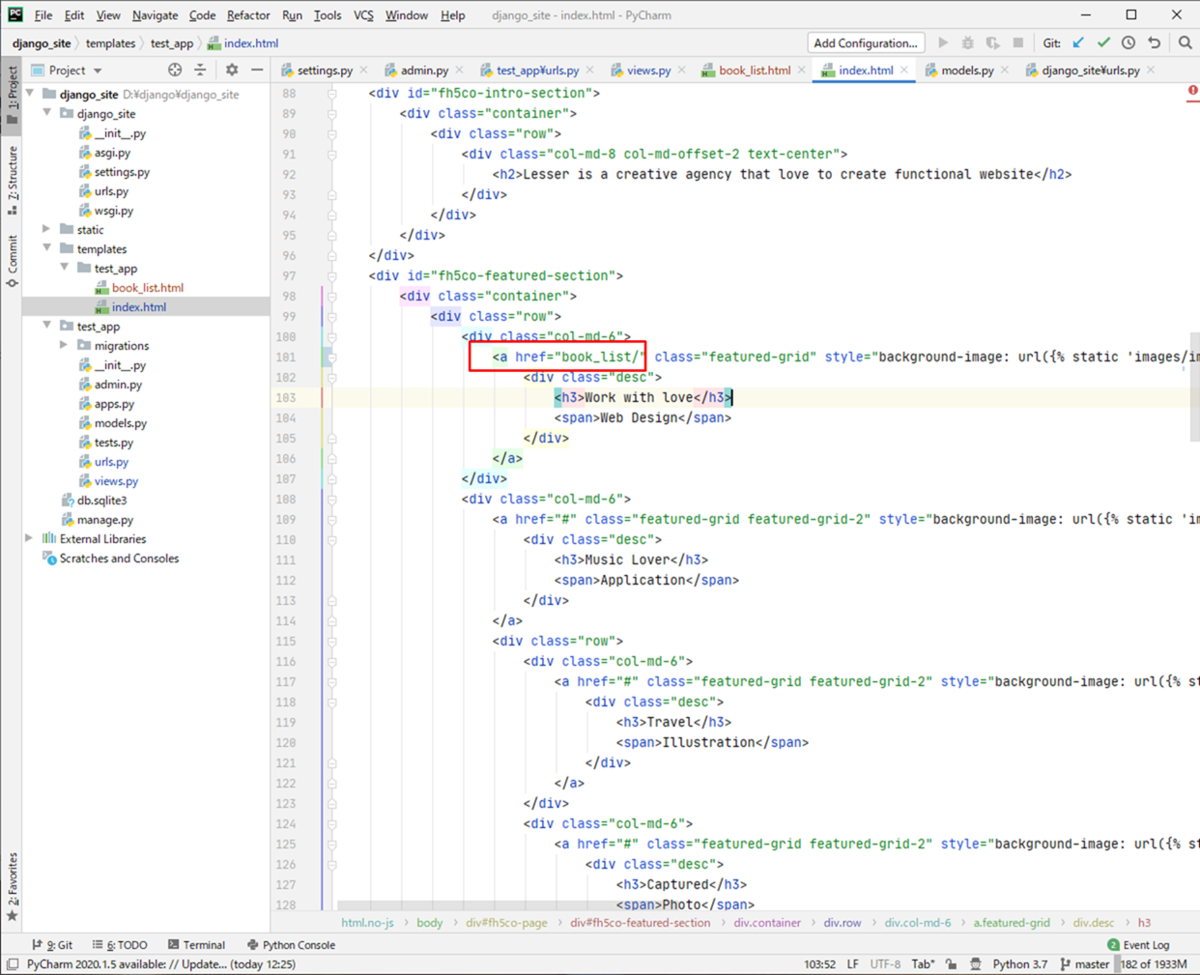Click the Add Configuration button
This screenshot has height=975, width=1200.
coord(866,43)
